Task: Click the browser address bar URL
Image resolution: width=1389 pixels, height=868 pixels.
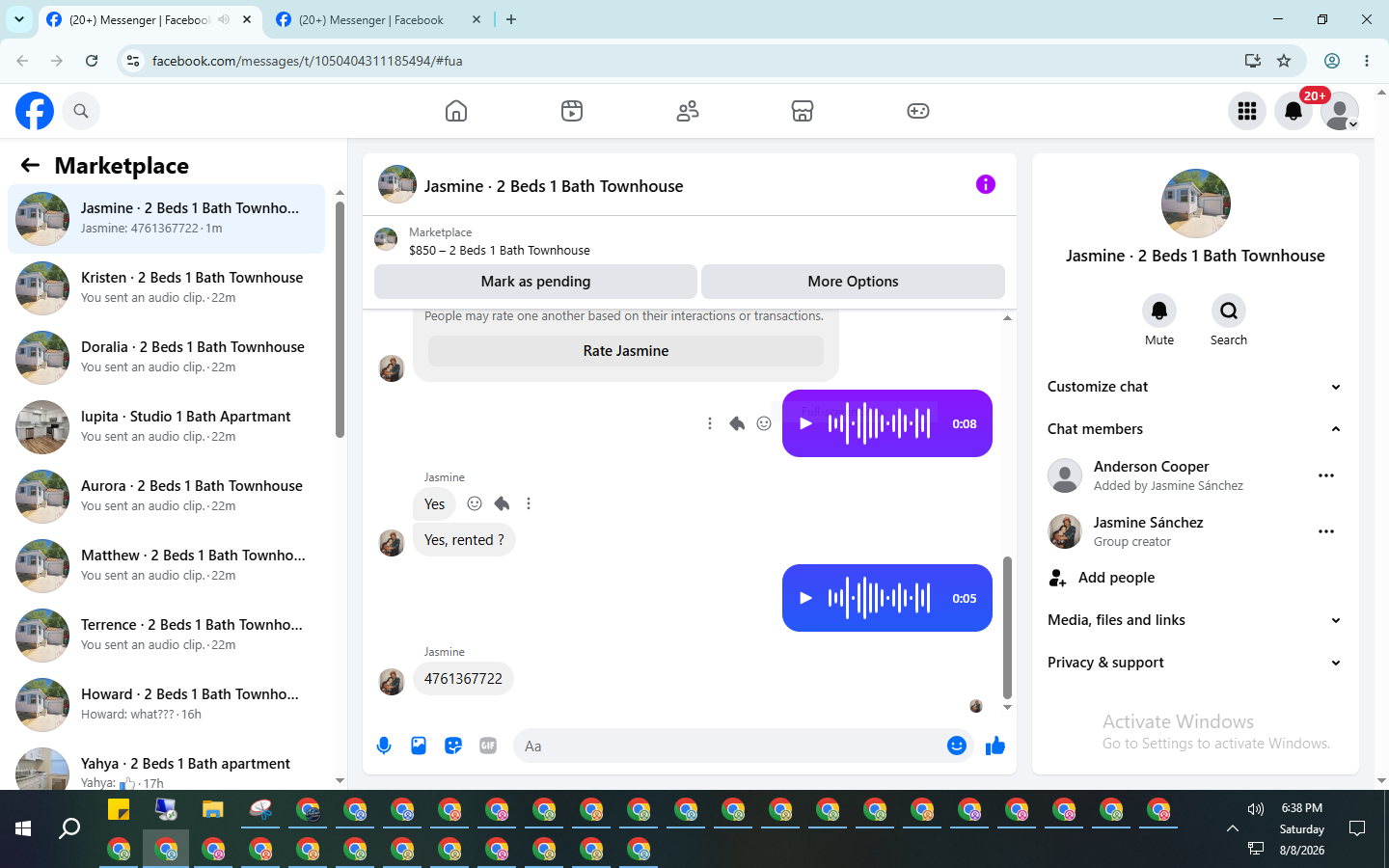Action: tap(307, 61)
